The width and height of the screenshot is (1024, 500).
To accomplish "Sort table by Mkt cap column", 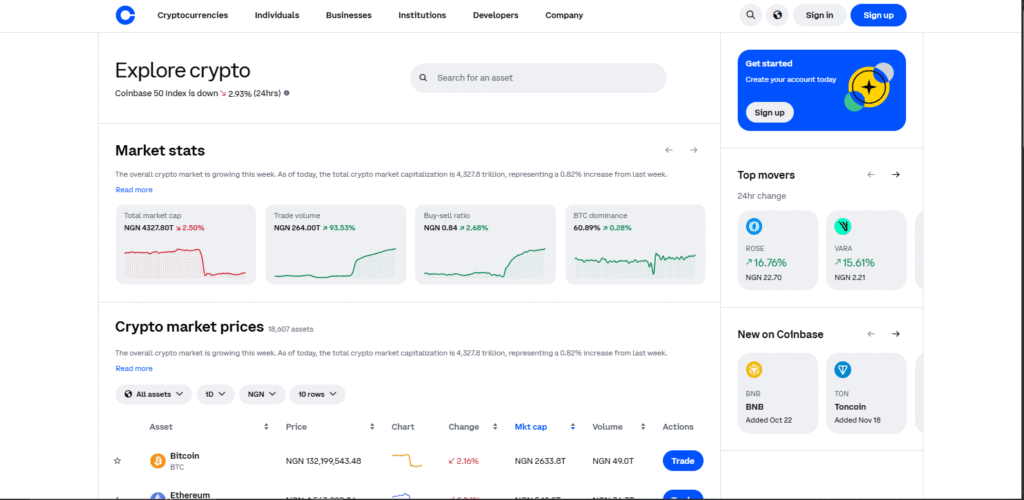I will [531, 427].
